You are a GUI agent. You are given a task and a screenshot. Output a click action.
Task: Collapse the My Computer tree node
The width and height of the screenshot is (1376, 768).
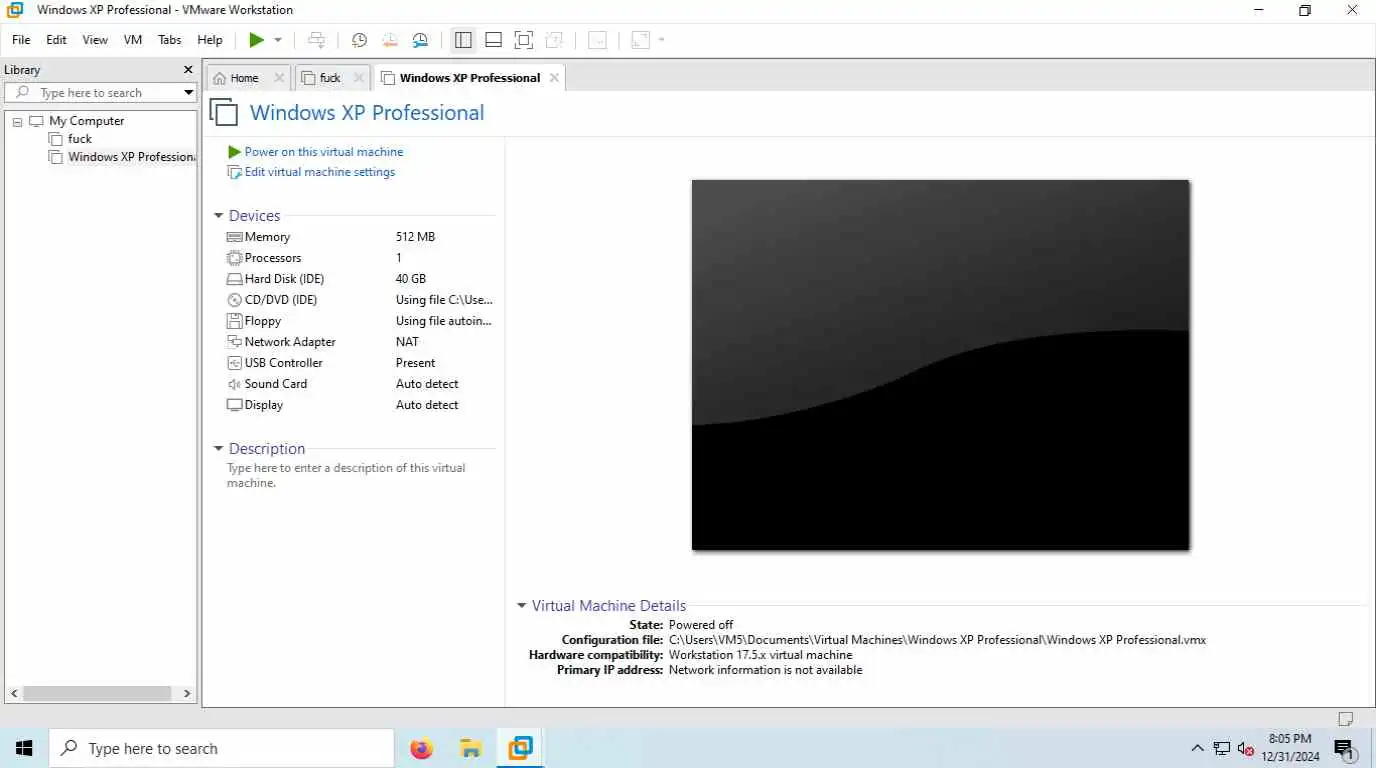(17, 121)
